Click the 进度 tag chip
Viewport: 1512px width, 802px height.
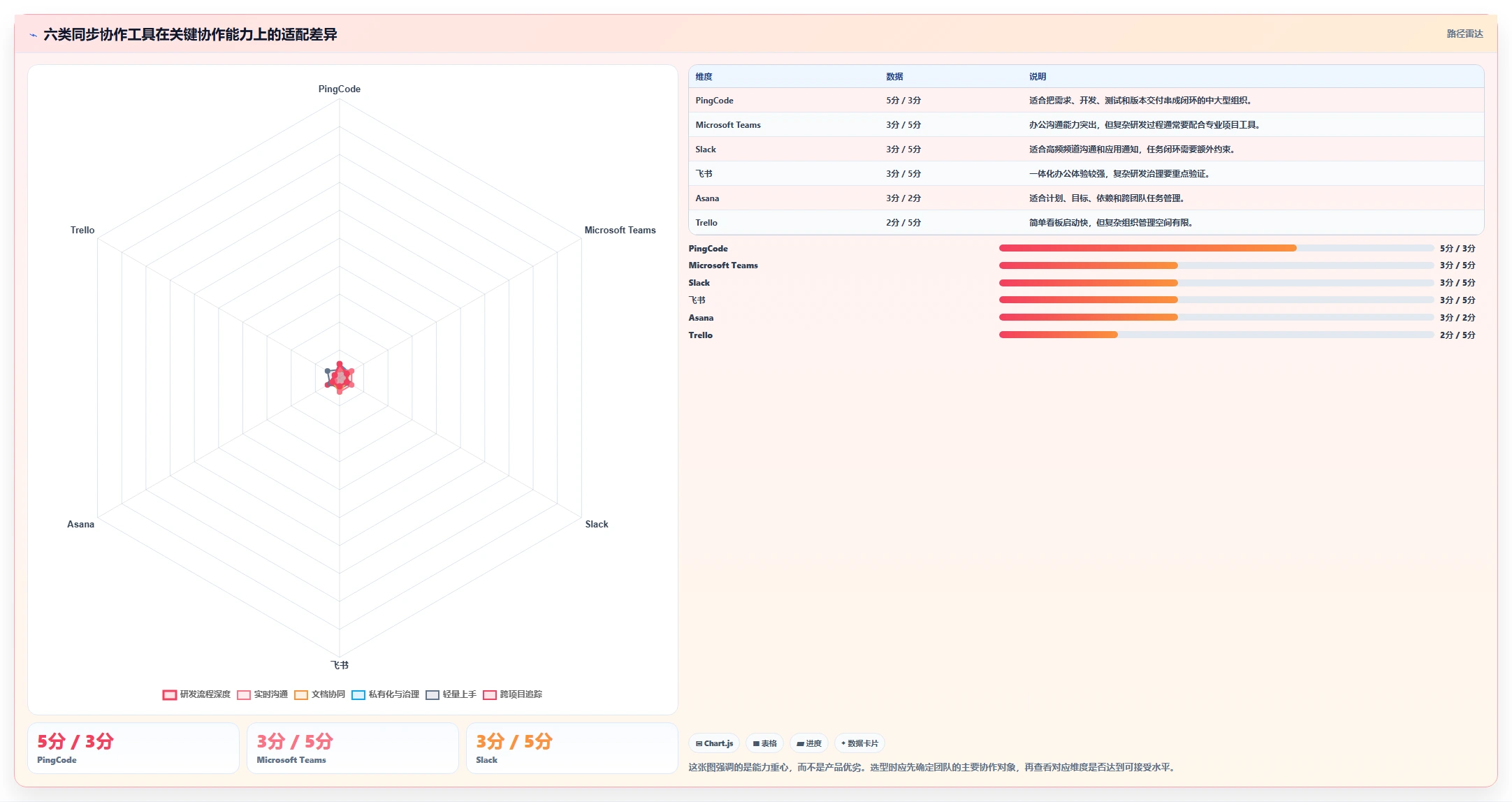[x=809, y=743]
